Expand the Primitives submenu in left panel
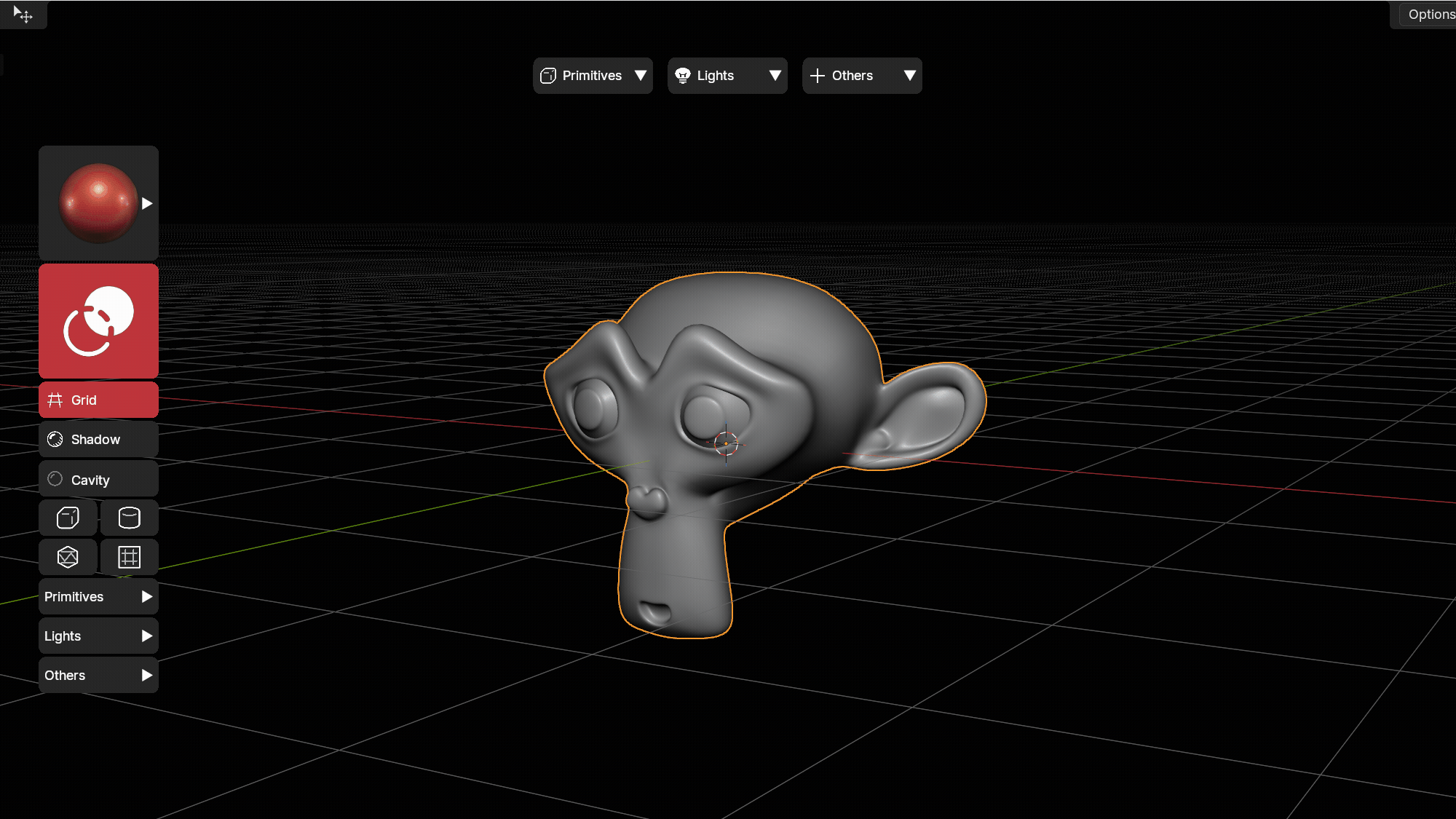 click(98, 596)
